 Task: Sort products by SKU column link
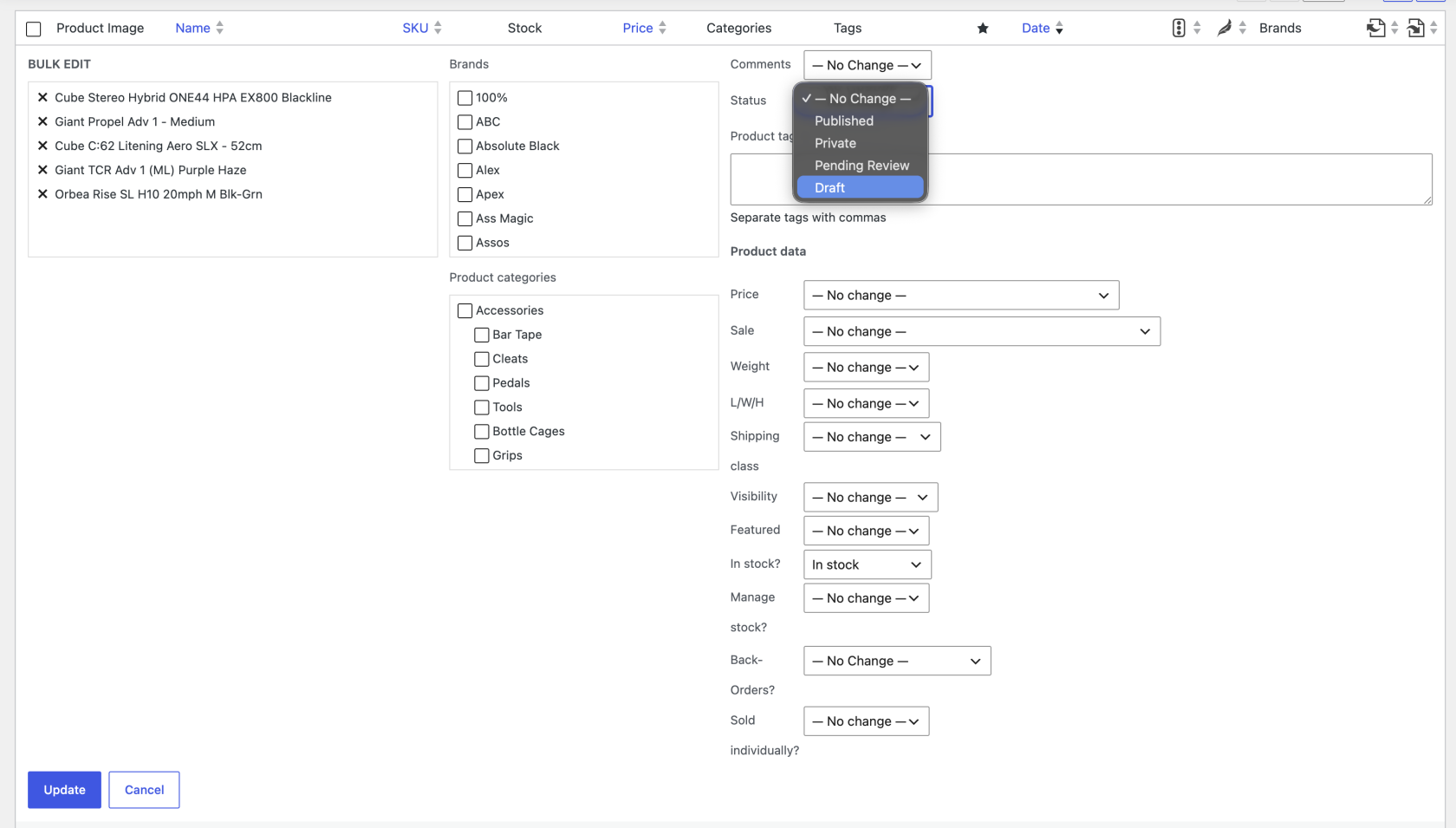pyautogui.click(x=415, y=28)
